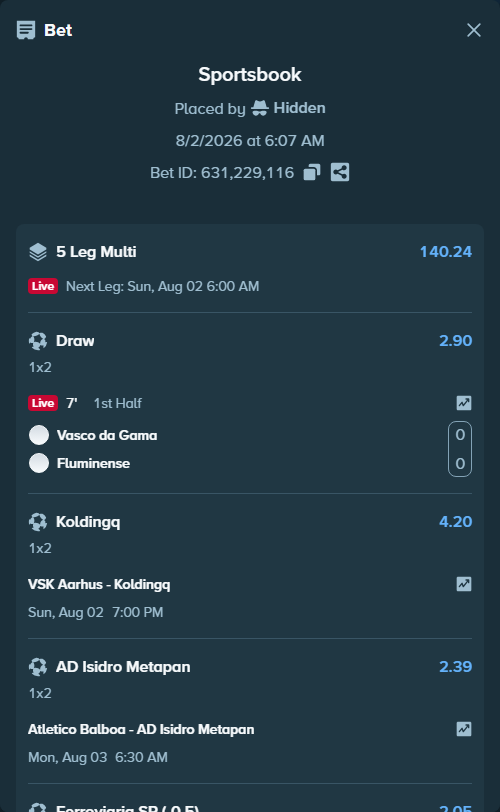The width and height of the screenshot is (500, 812).
Task: Open stats chart for Vasco da Gama match
Action: point(464,403)
